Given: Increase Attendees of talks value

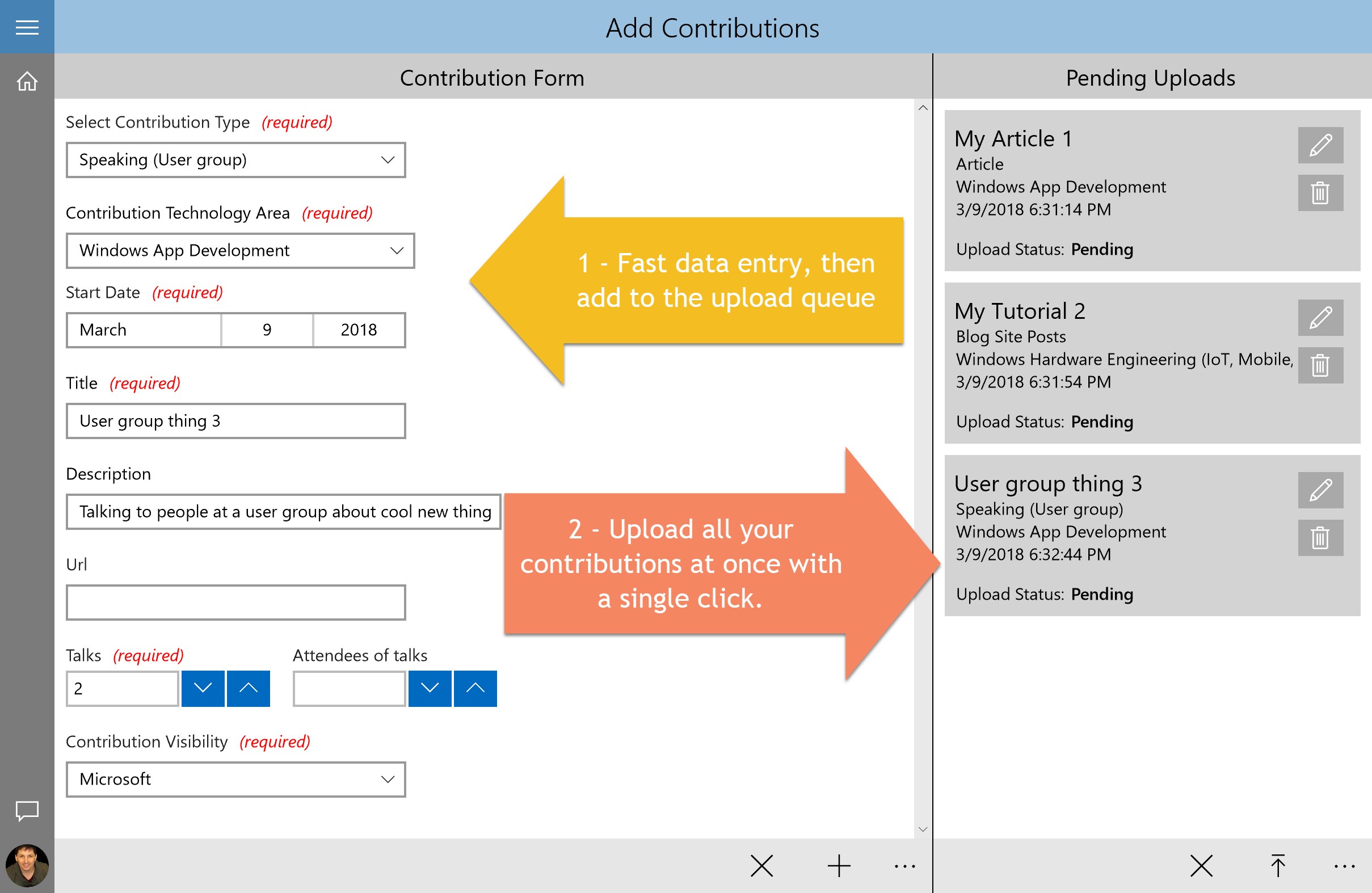Looking at the screenshot, I should (475, 688).
